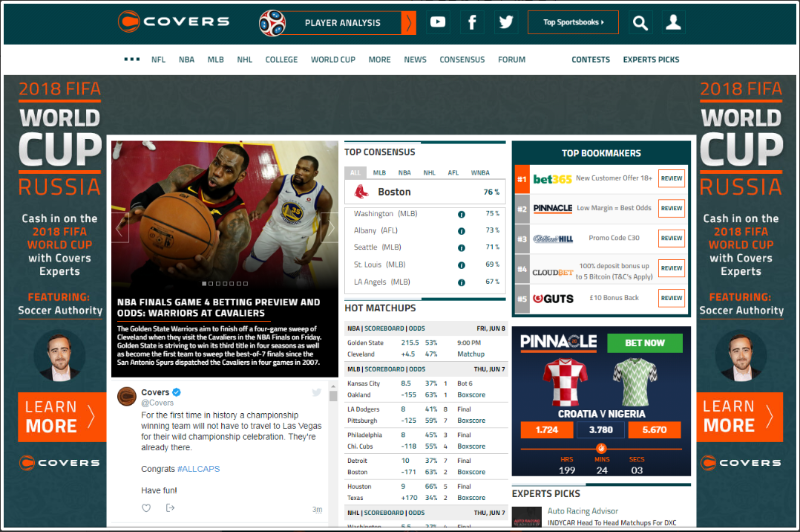Select Nigeria odds 5.670
This screenshot has height=532, width=800.
(655, 430)
